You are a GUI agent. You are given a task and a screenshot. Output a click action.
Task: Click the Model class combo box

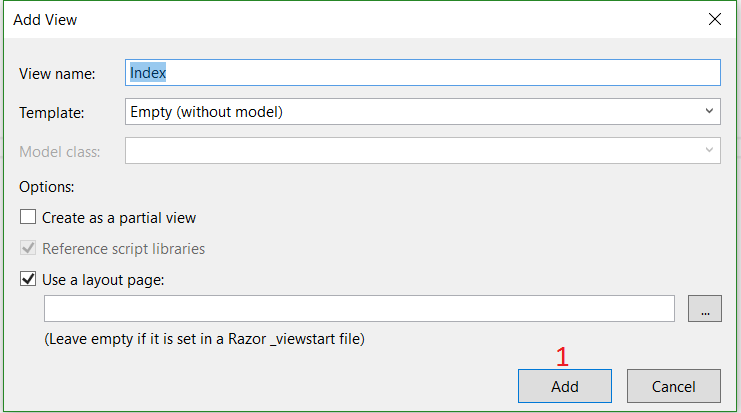click(410, 151)
